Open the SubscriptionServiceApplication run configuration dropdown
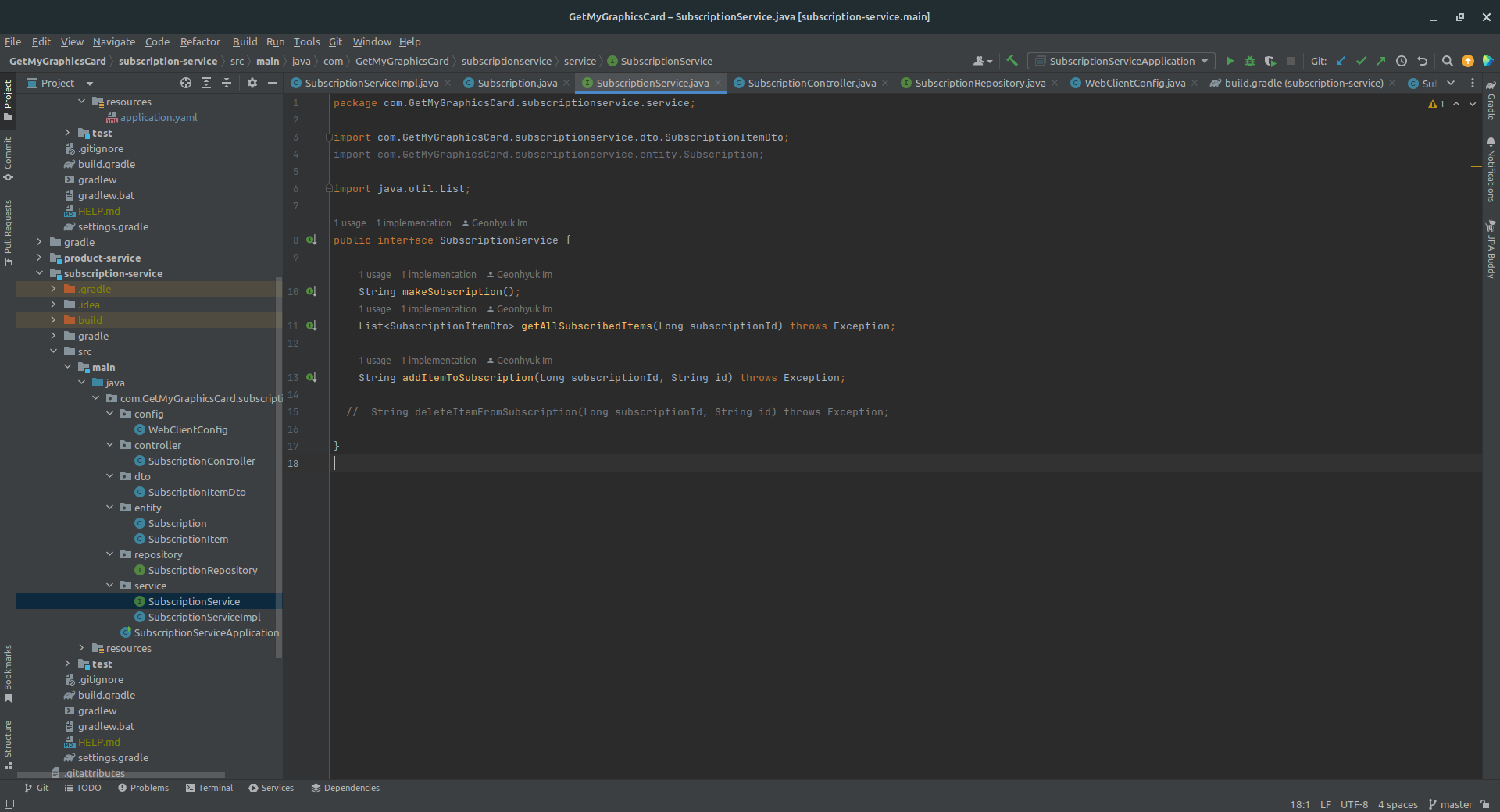The width and height of the screenshot is (1500, 812). pos(1122,61)
